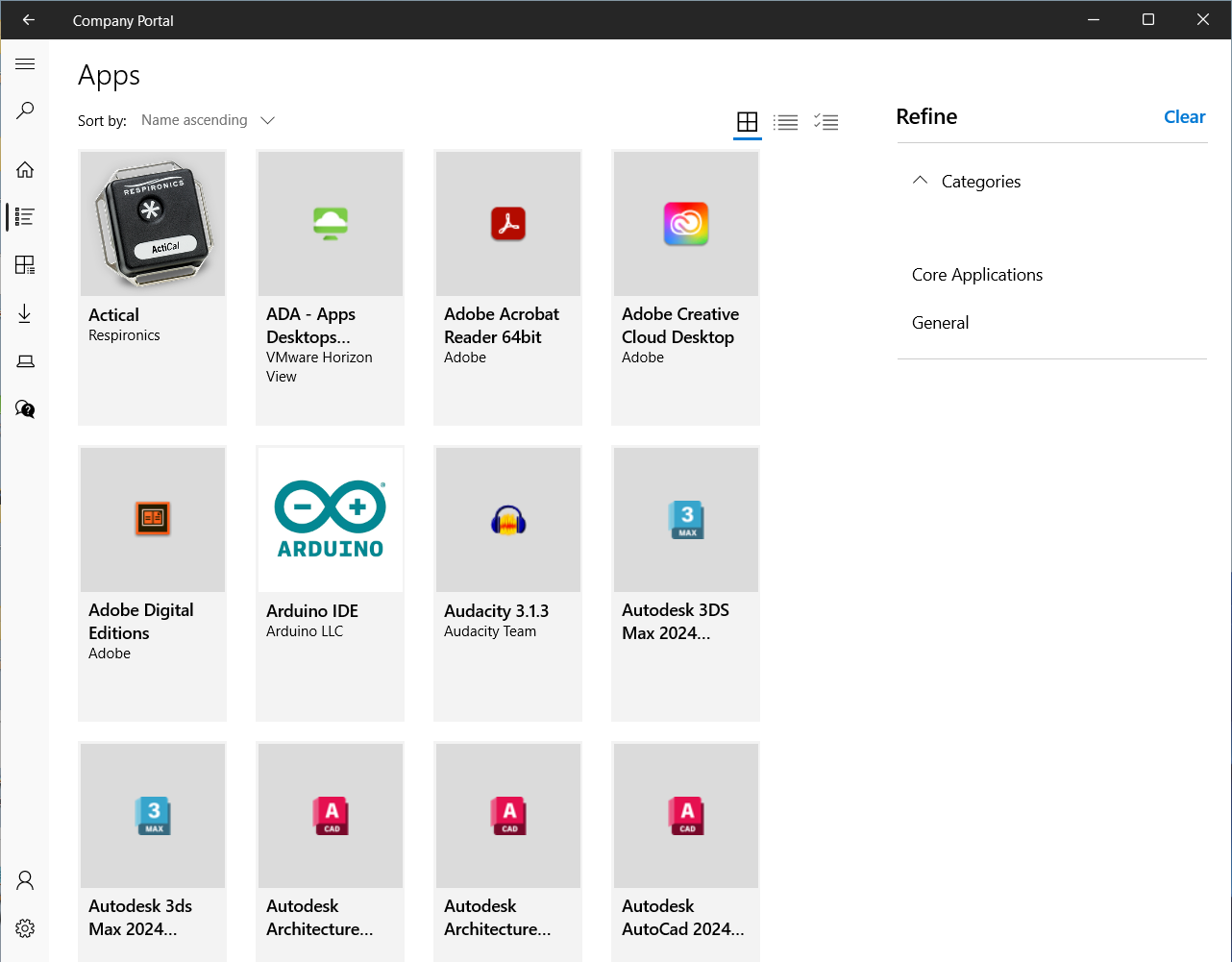
Task: Go to Home via the house icon
Action: (25, 169)
